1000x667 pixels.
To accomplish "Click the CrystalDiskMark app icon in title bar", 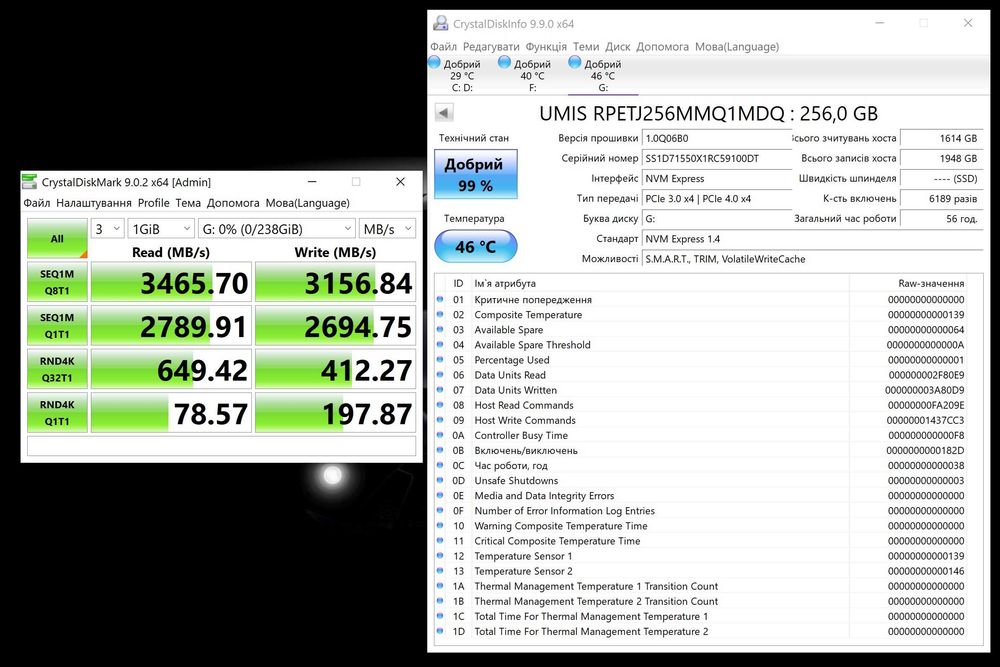I will pyautogui.click(x=29, y=182).
